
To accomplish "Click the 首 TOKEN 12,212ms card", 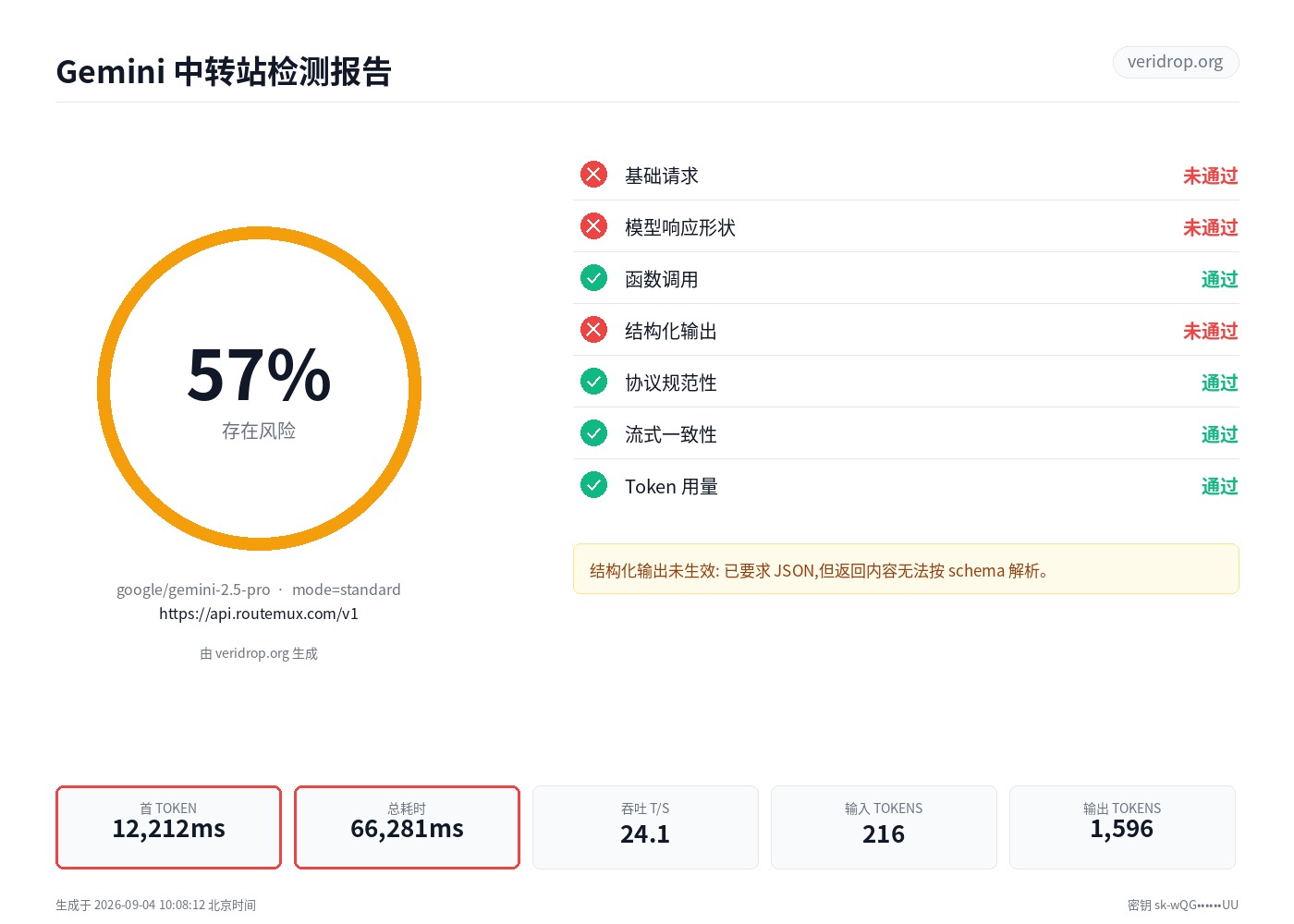I will pos(168,827).
